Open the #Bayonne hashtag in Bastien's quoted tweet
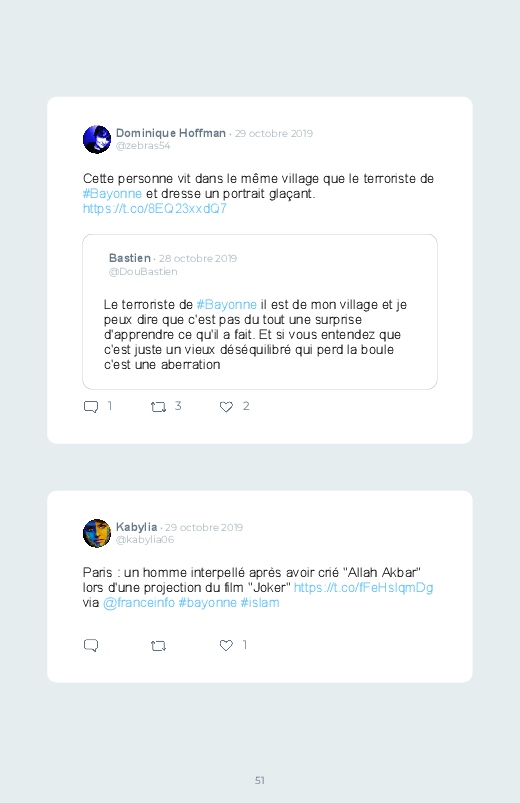Image resolution: width=520 pixels, height=803 pixels. click(226, 305)
